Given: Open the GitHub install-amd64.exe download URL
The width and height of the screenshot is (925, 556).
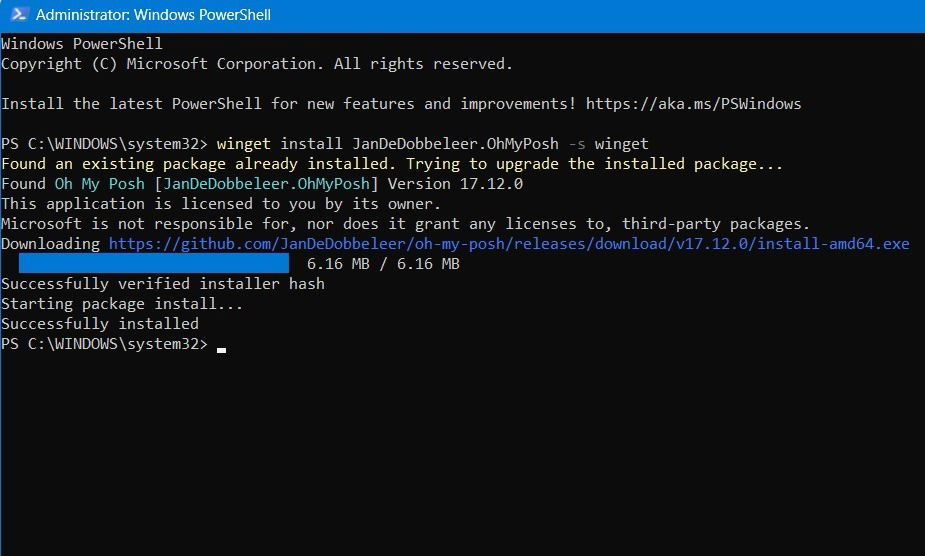Looking at the screenshot, I should click(x=509, y=244).
